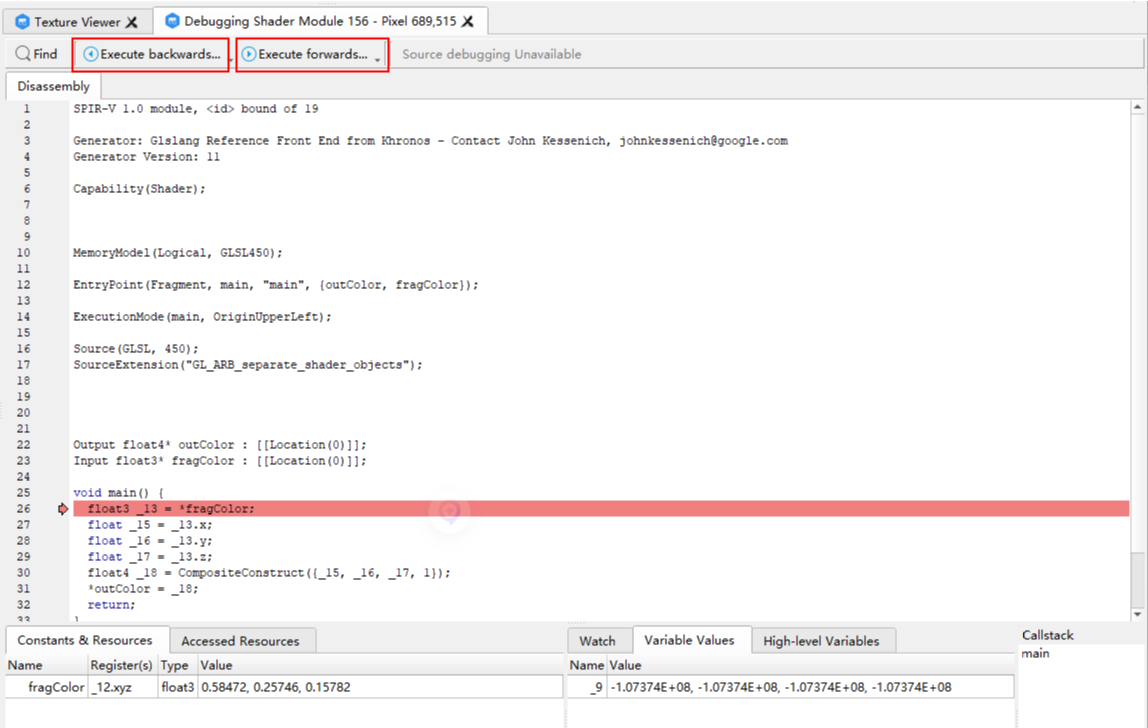Click the void main() { line

pos(119,493)
